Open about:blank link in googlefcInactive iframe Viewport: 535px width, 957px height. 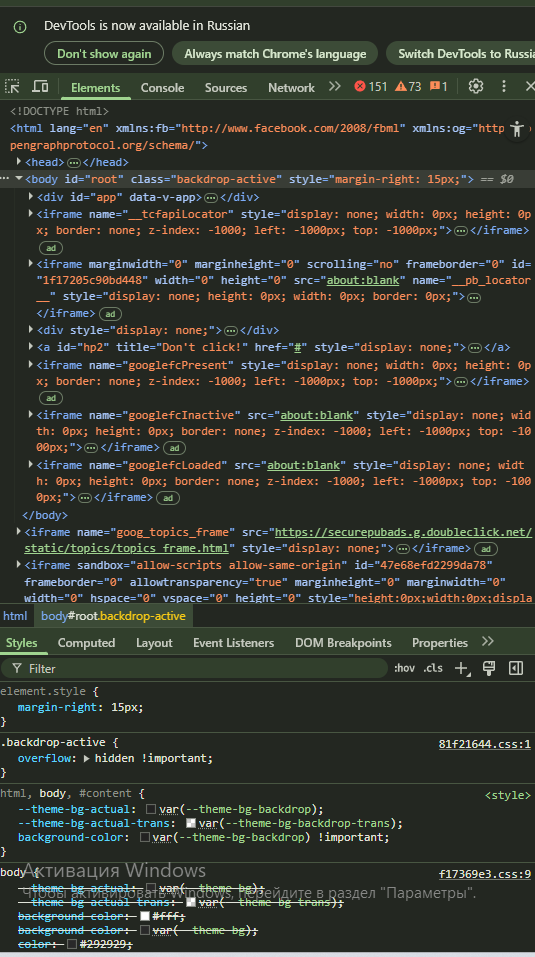coord(317,415)
